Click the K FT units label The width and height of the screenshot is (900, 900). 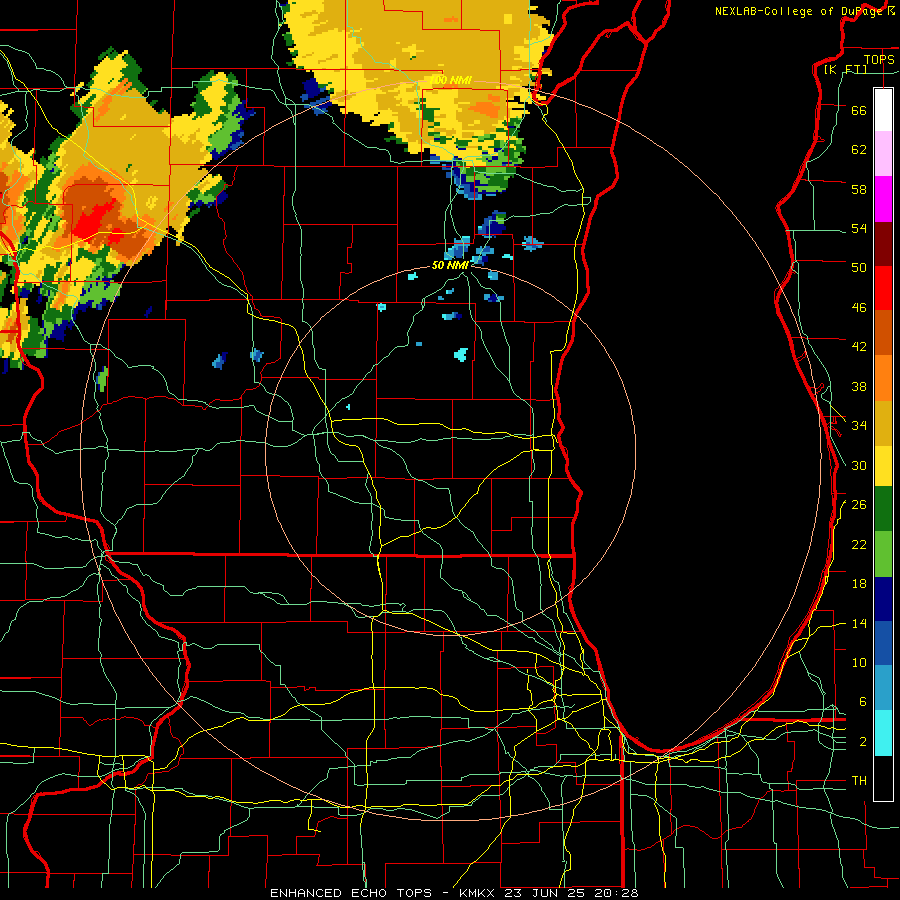(x=845, y=70)
